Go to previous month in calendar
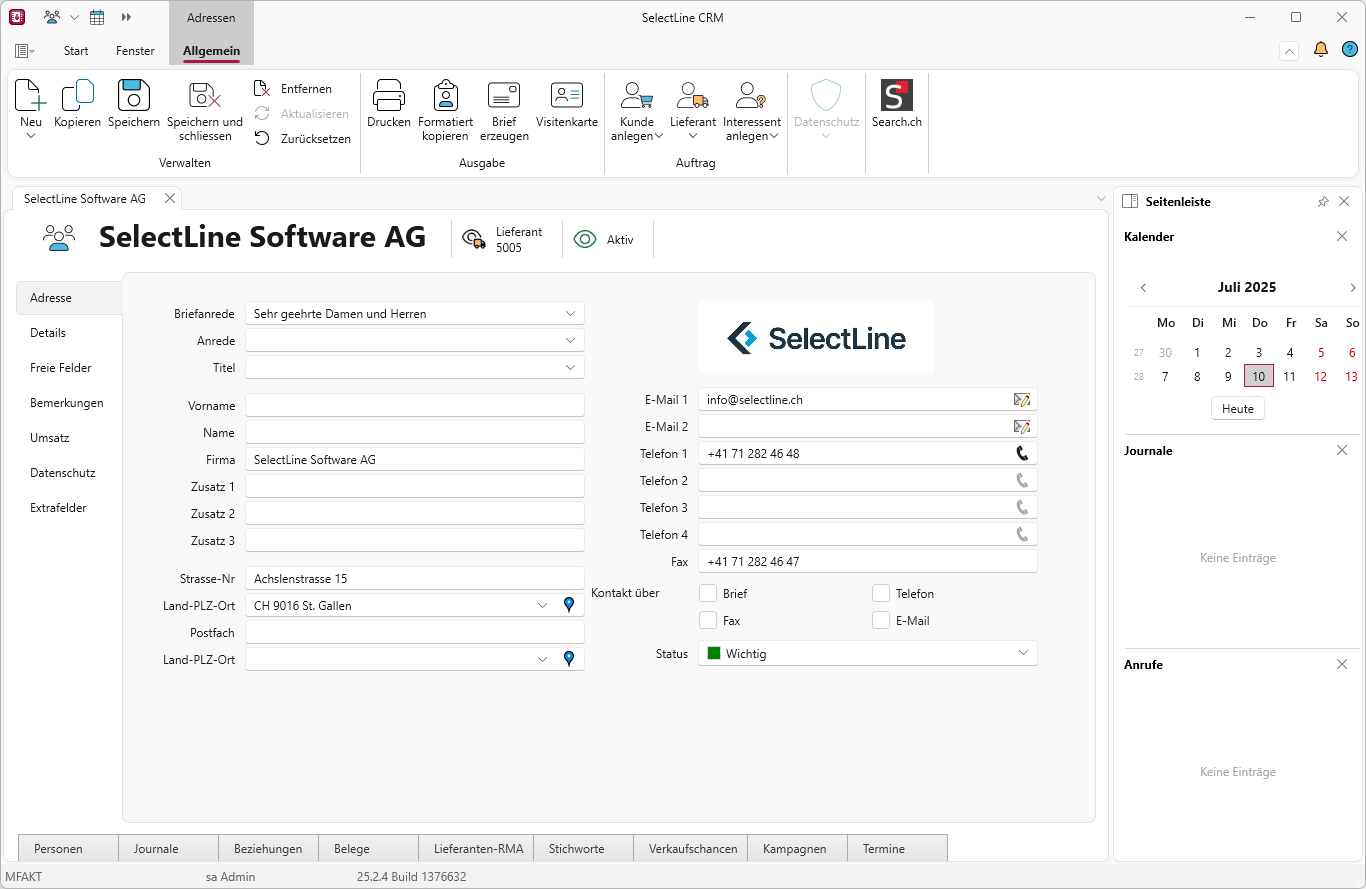Screen dimensions: 1366x889 (1143, 288)
